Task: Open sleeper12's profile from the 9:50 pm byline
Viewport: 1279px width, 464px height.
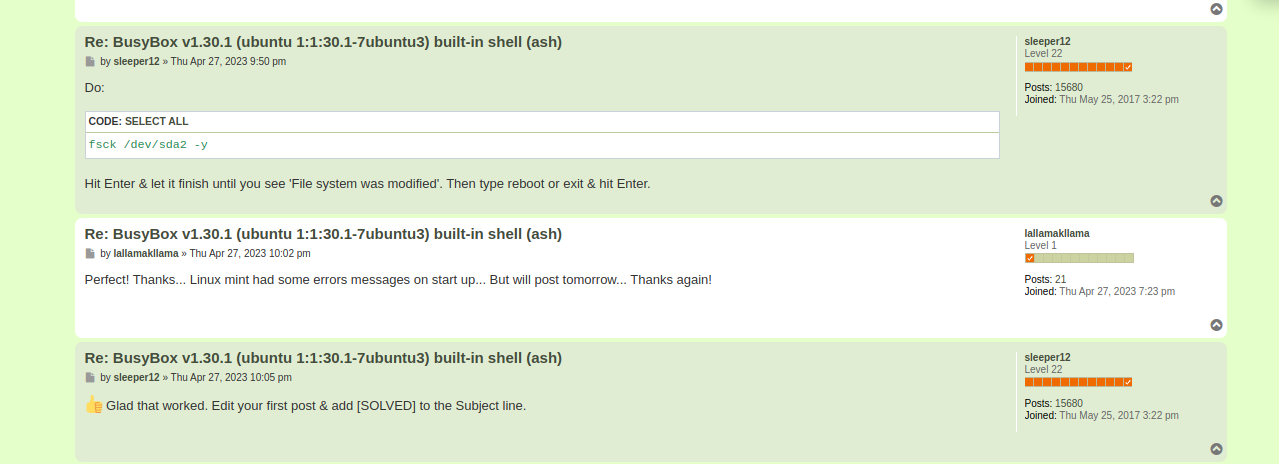Action: (x=136, y=62)
